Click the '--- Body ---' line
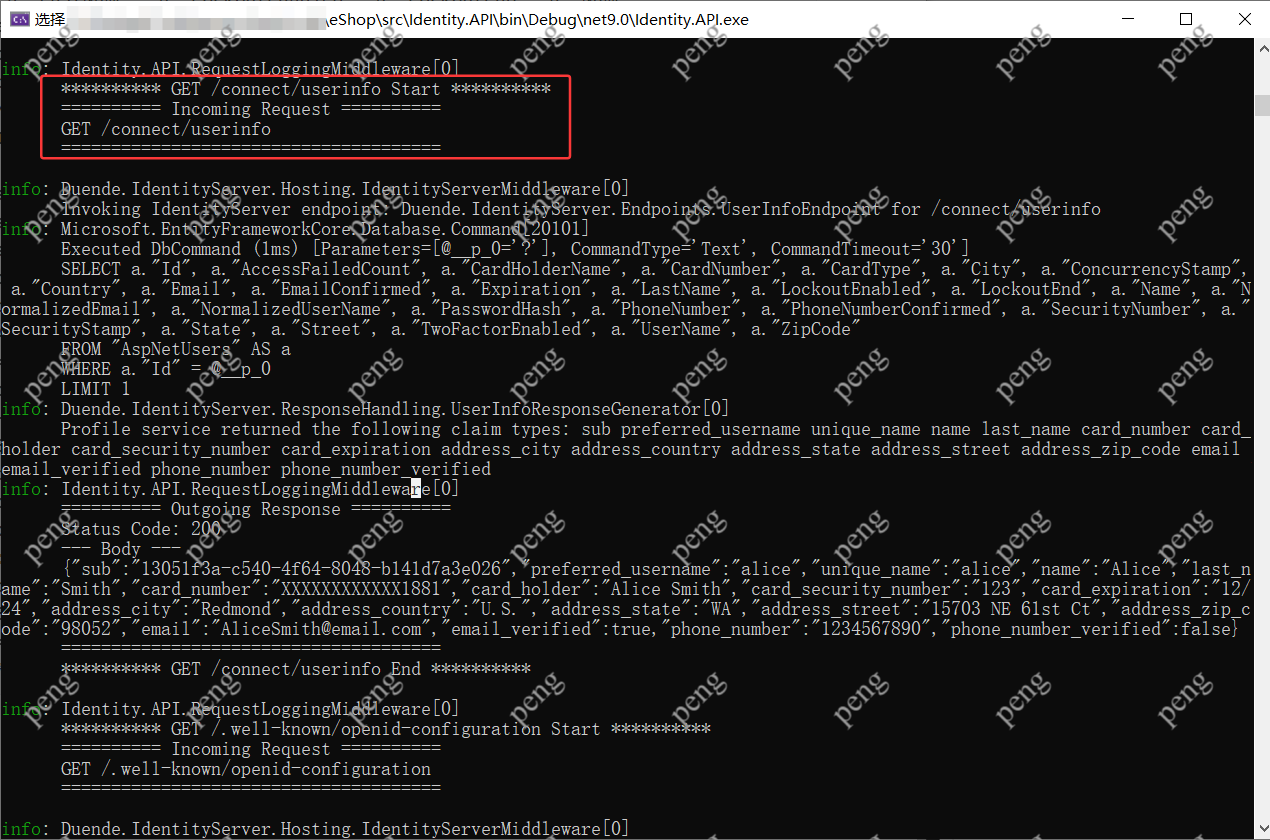The width and height of the screenshot is (1270, 840). pyautogui.click(x=121, y=549)
